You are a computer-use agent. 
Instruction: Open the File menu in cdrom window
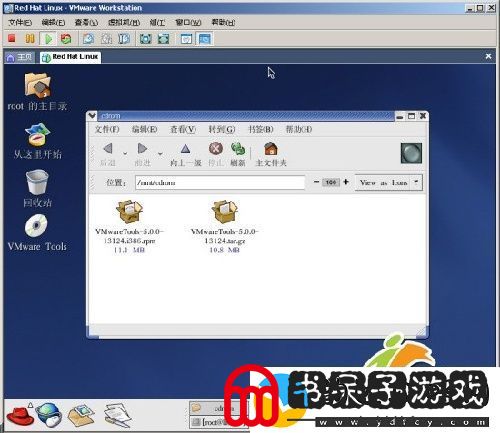tap(107, 129)
